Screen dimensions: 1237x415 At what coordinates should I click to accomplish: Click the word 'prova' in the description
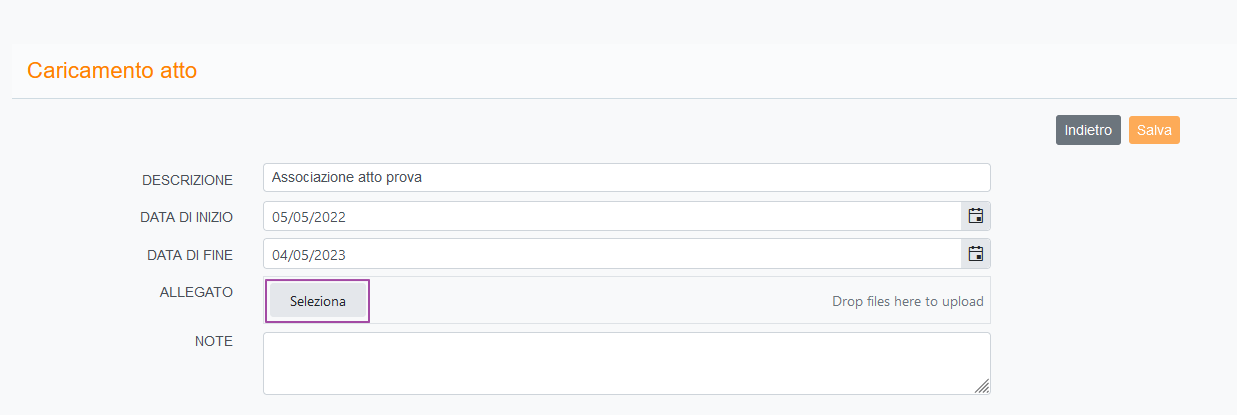[x=404, y=178]
